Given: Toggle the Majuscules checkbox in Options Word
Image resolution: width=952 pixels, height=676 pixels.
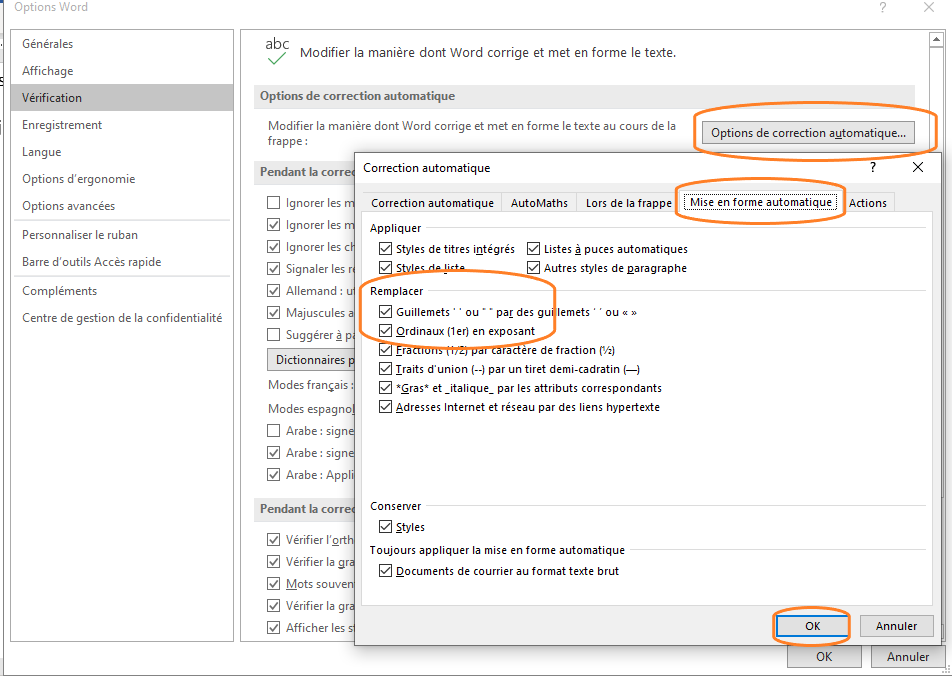Looking at the screenshot, I should click(274, 313).
